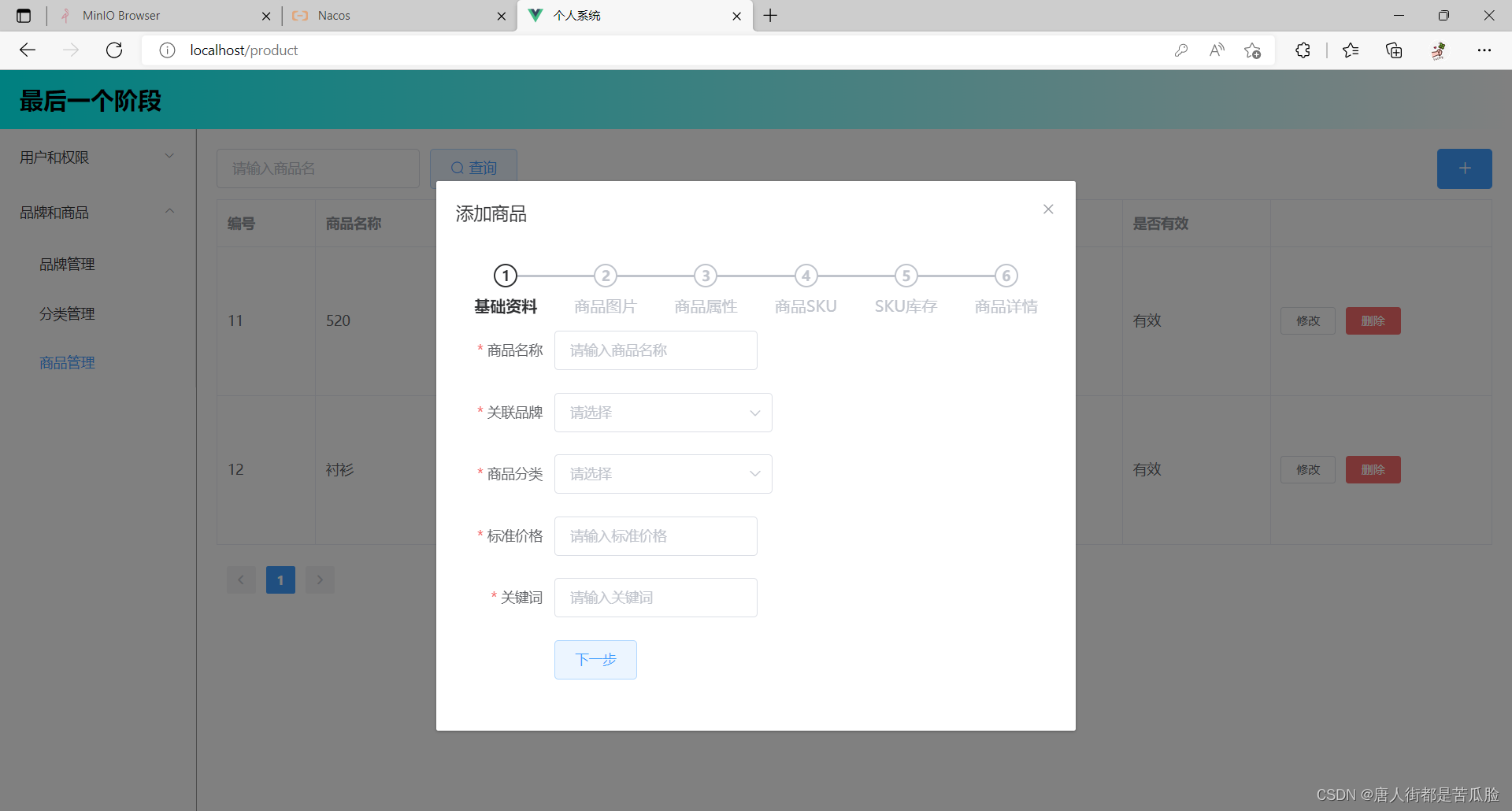Viewport: 1512px width, 811px height.
Task: Click 删除 for the row reading 11
Action: [x=1373, y=321]
